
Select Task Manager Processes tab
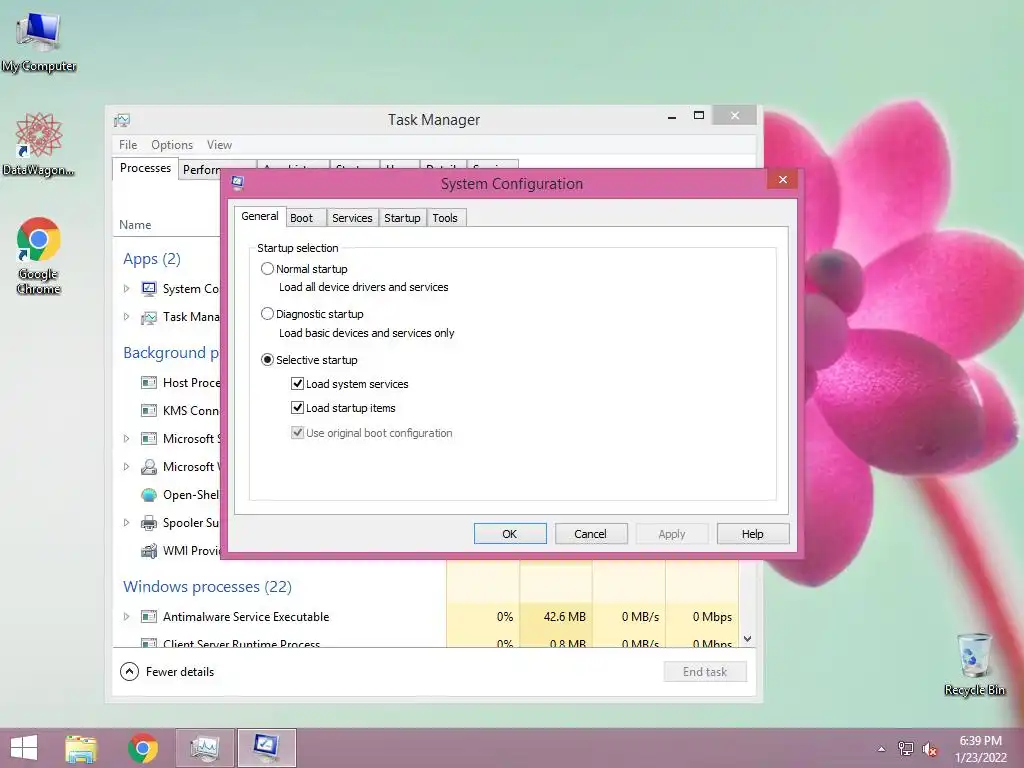point(145,168)
